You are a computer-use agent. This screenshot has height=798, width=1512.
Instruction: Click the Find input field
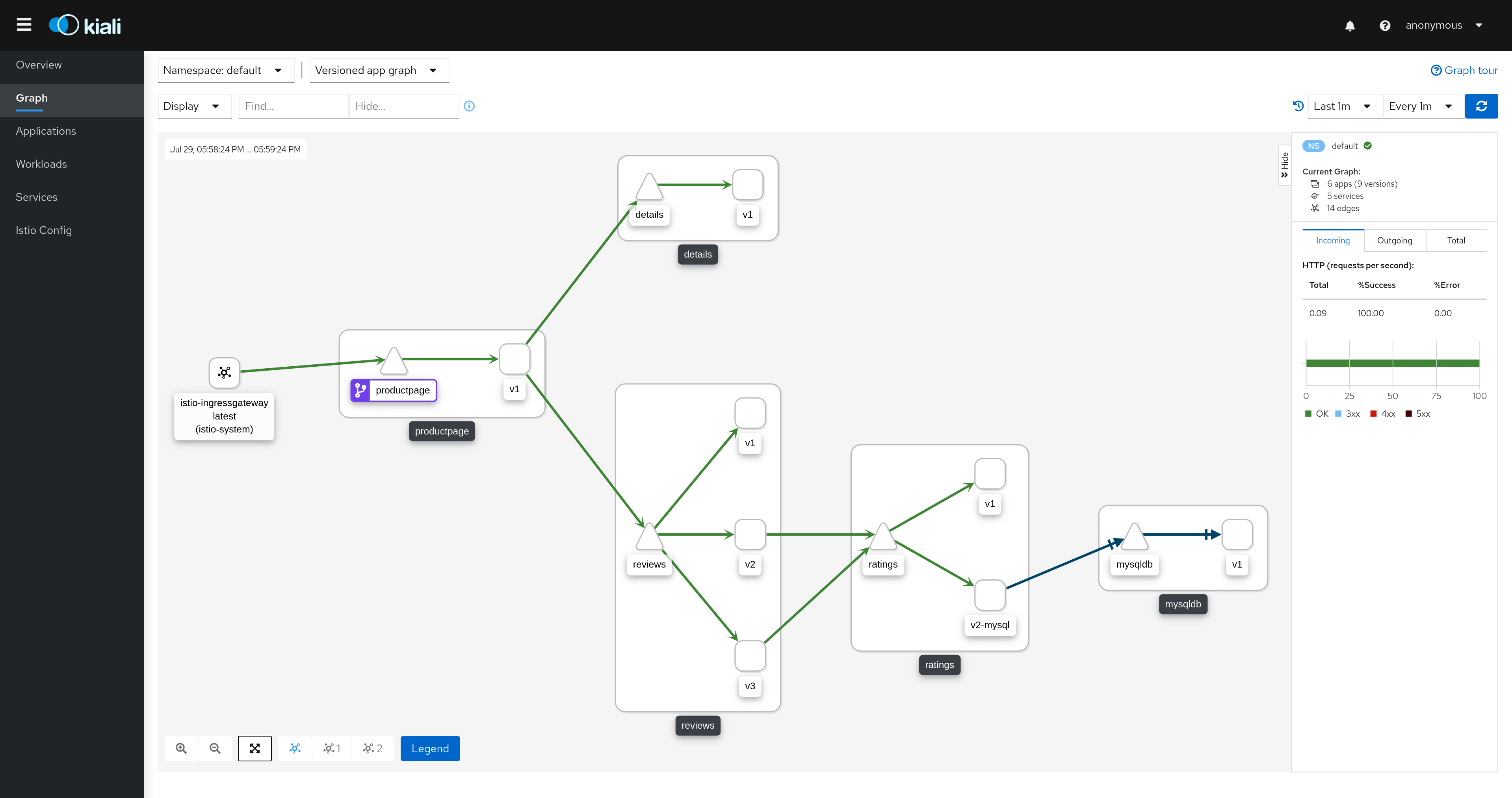click(x=292, y=106)
